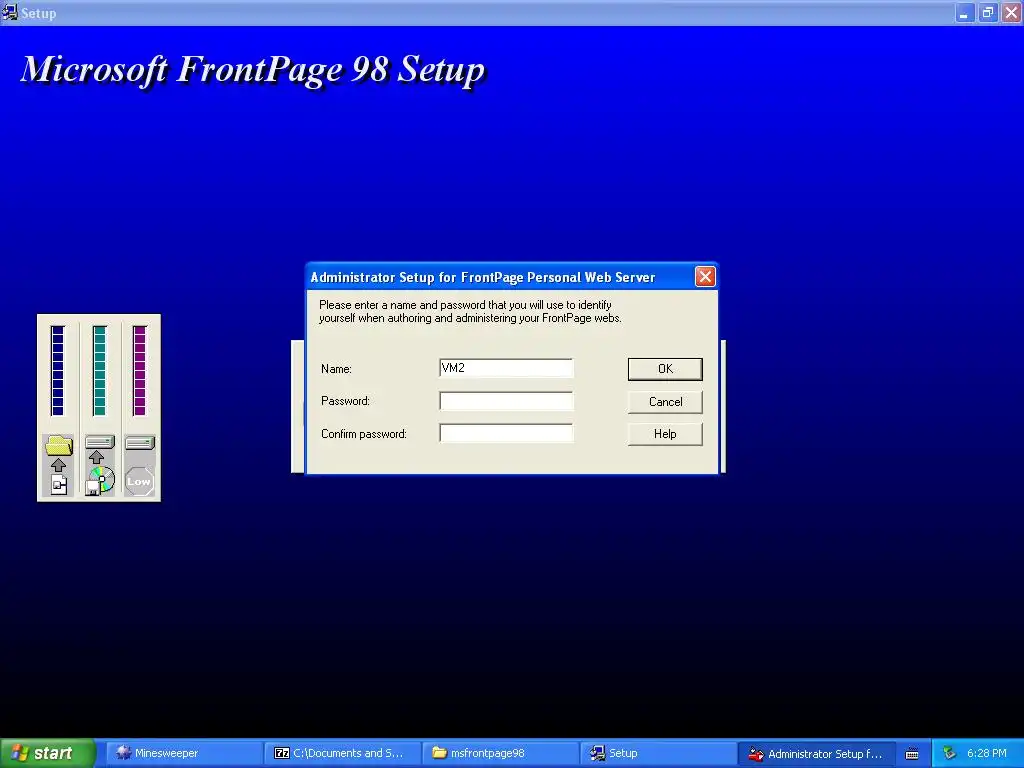Select the Confirm password input field

506,433
